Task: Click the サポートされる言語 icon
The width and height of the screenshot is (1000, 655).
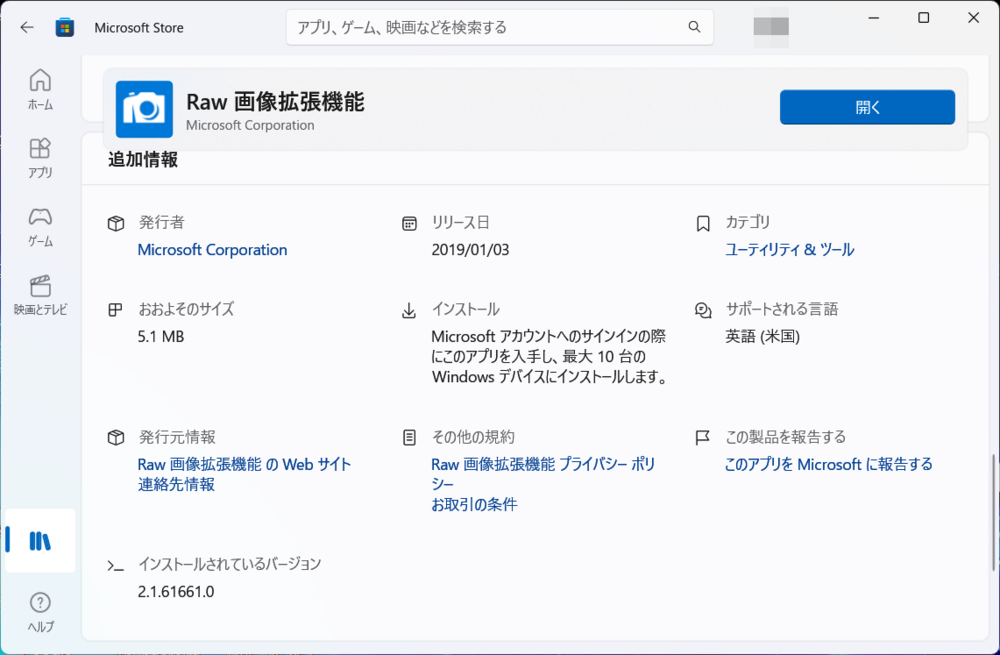Action: [703, 311]
